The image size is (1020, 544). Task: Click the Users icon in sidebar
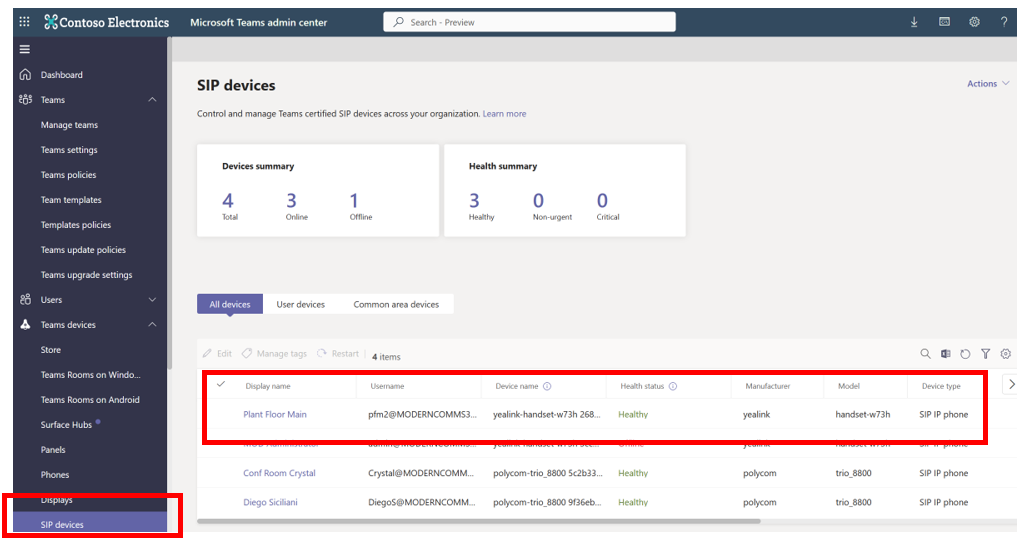pos(25,299)
